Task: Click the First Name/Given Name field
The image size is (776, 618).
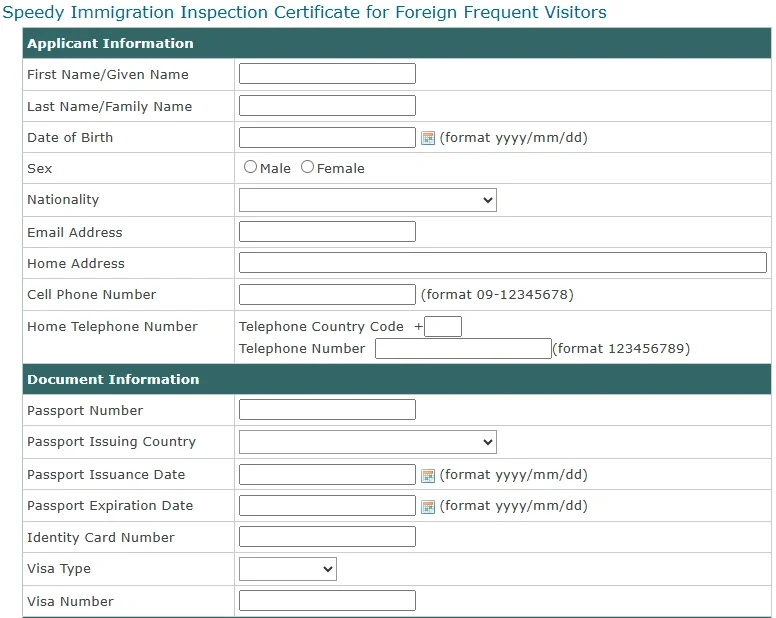Action: click(327, 74)
